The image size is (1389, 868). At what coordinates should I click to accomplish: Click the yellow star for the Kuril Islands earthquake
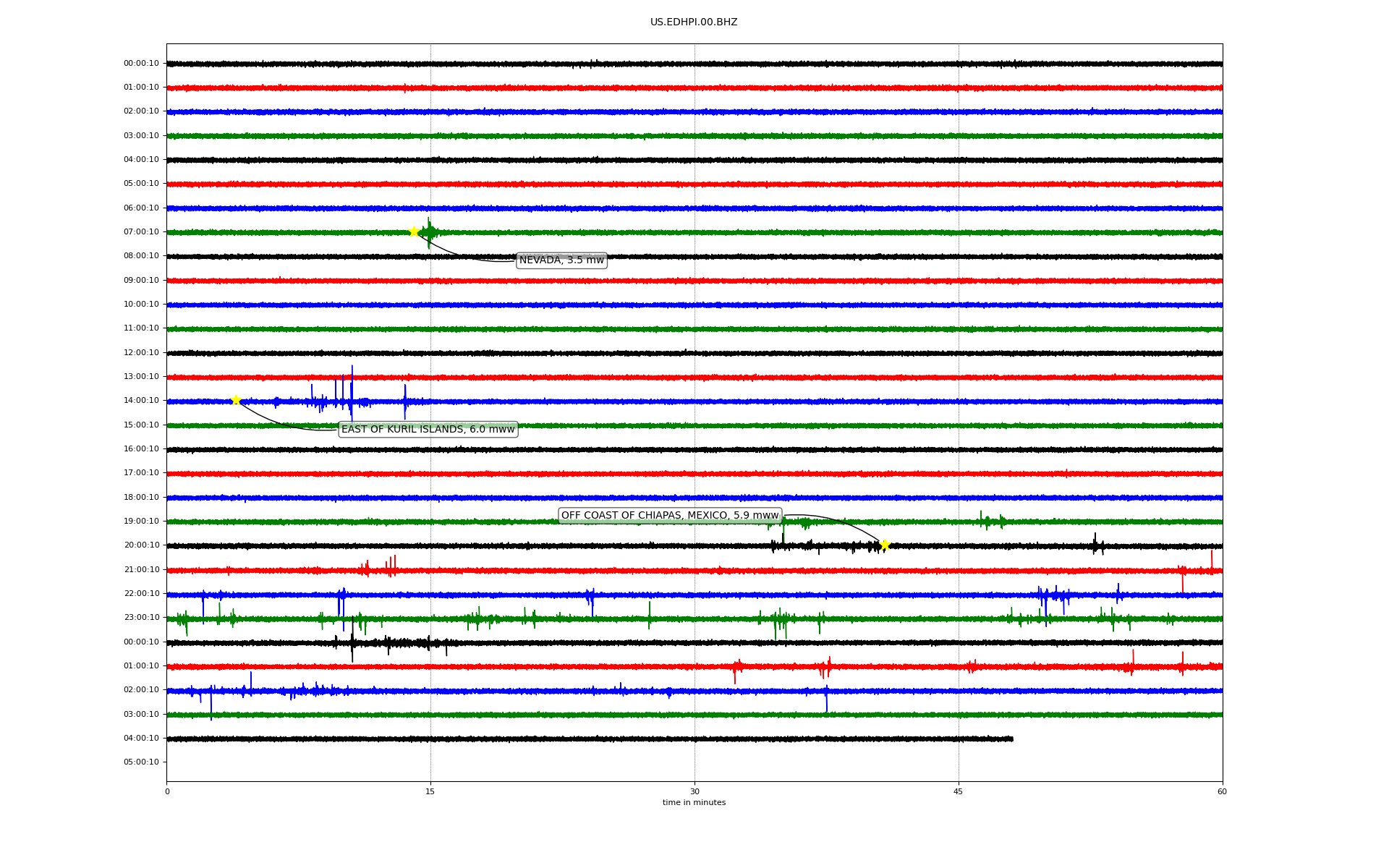pyautogui.click(x=236, y=400)
